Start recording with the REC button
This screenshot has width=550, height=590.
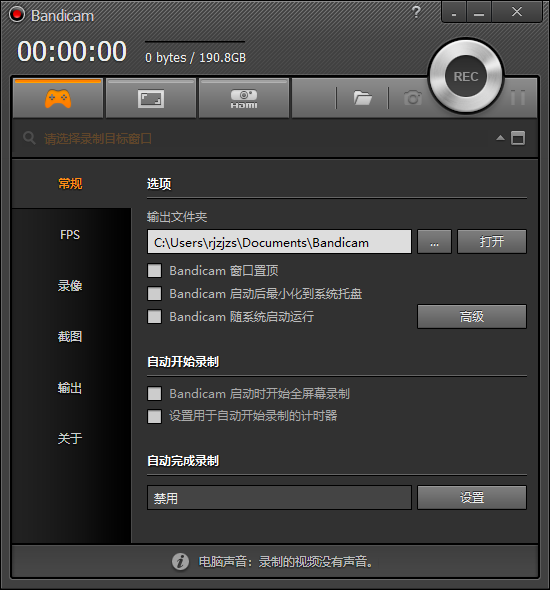pyautogui.click(x=466, y=76)
